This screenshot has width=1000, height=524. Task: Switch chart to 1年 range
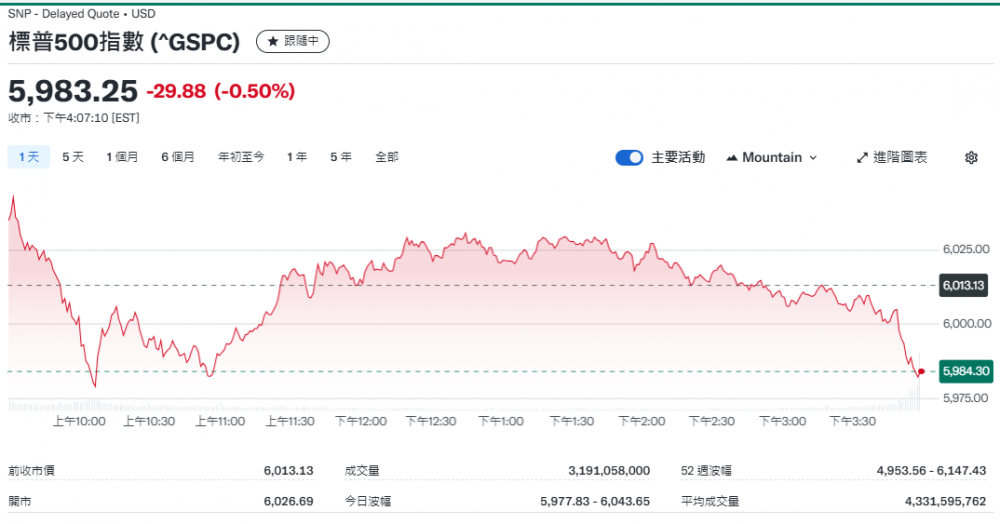(297, 157)
